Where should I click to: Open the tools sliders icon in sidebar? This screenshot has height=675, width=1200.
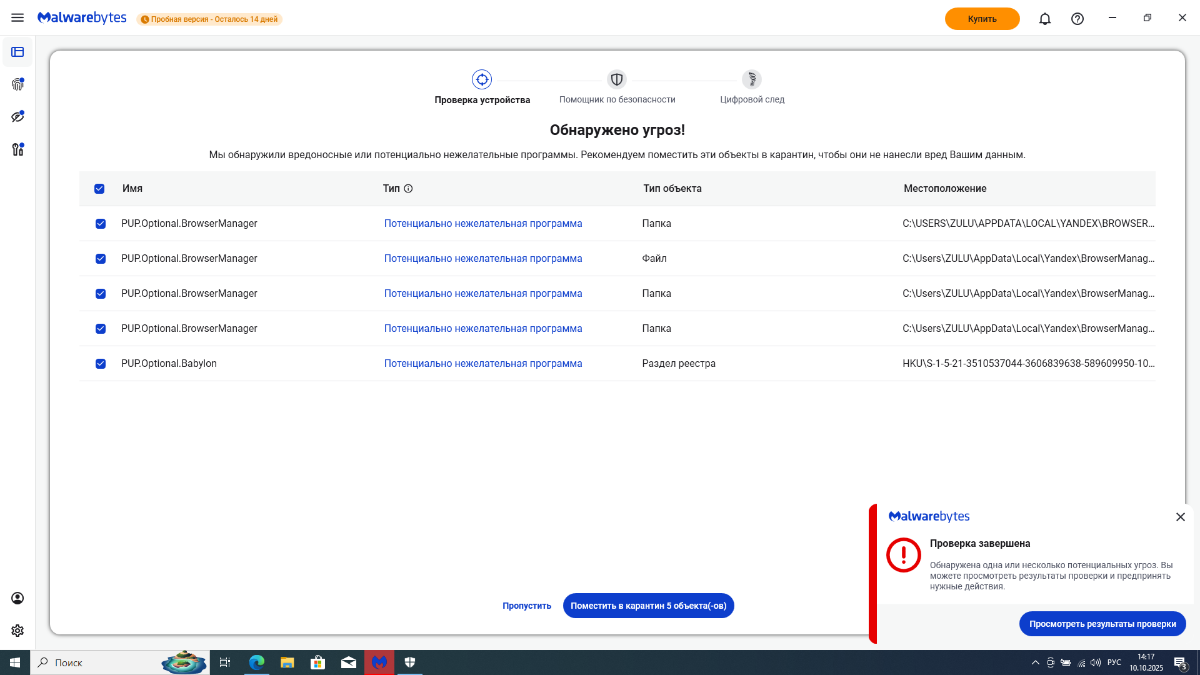coord(17,149)
